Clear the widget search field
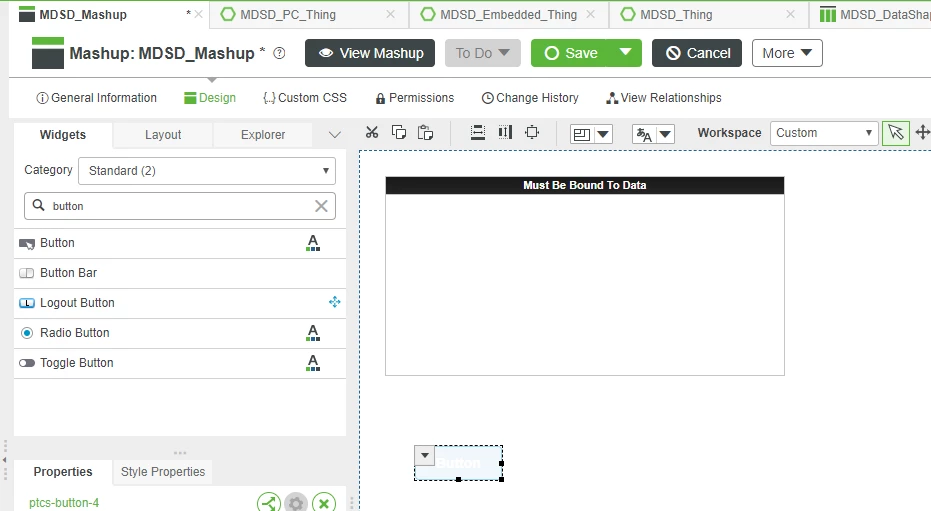Screen dimensions: 931x511 (321, 206)
